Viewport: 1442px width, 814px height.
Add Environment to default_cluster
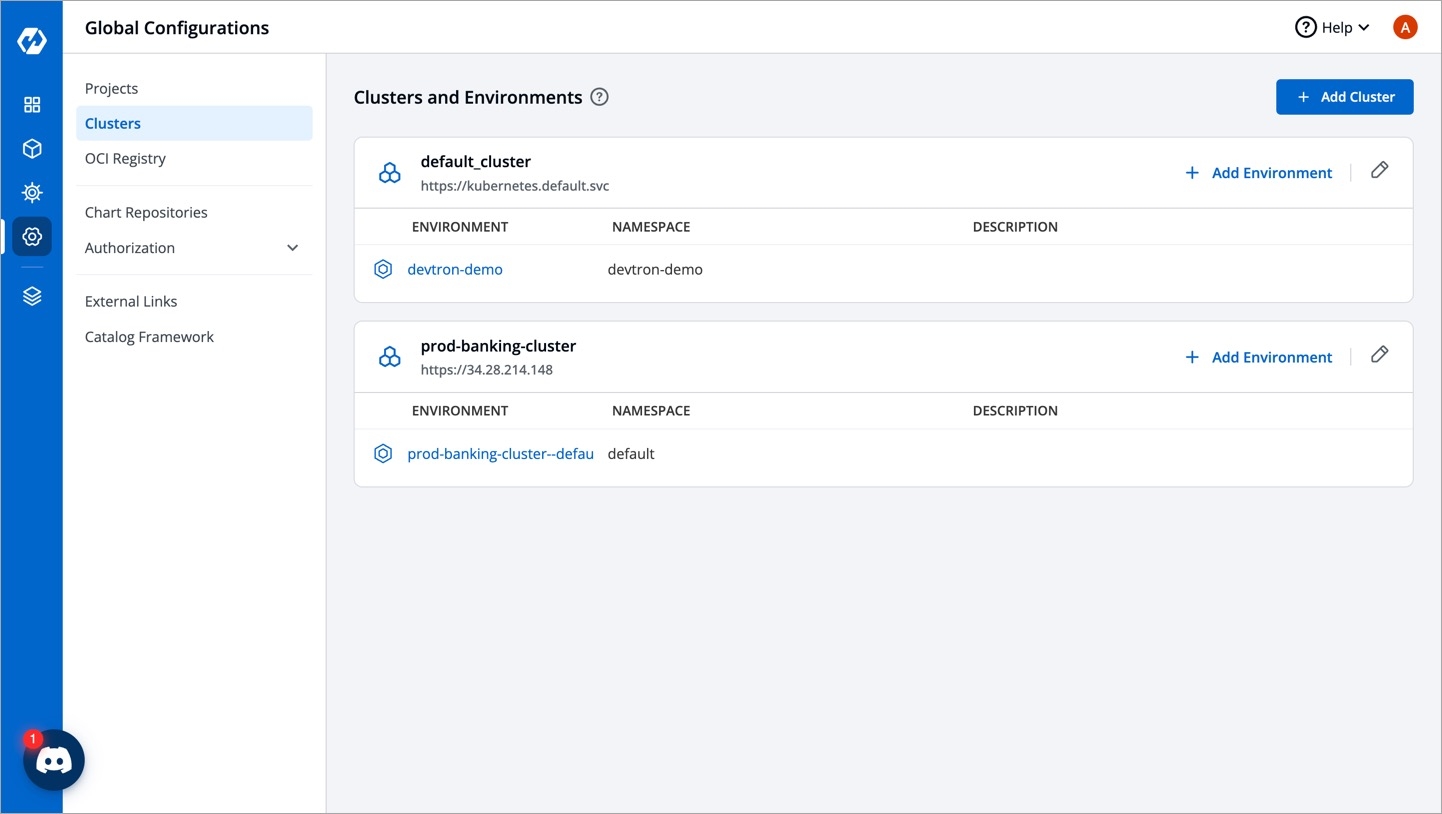1259,173
